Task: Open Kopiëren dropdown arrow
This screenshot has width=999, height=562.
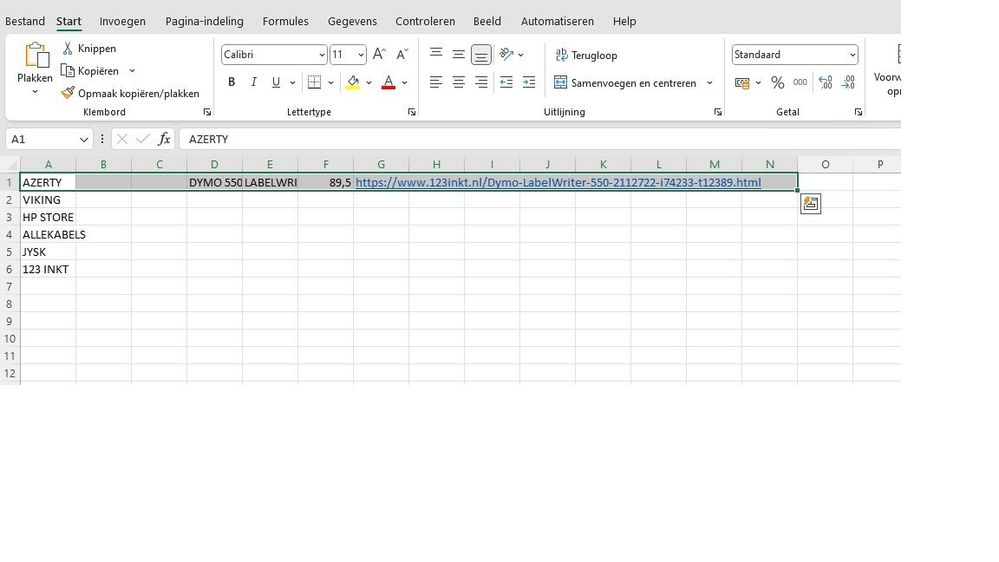Action: [x=132, y=71]
